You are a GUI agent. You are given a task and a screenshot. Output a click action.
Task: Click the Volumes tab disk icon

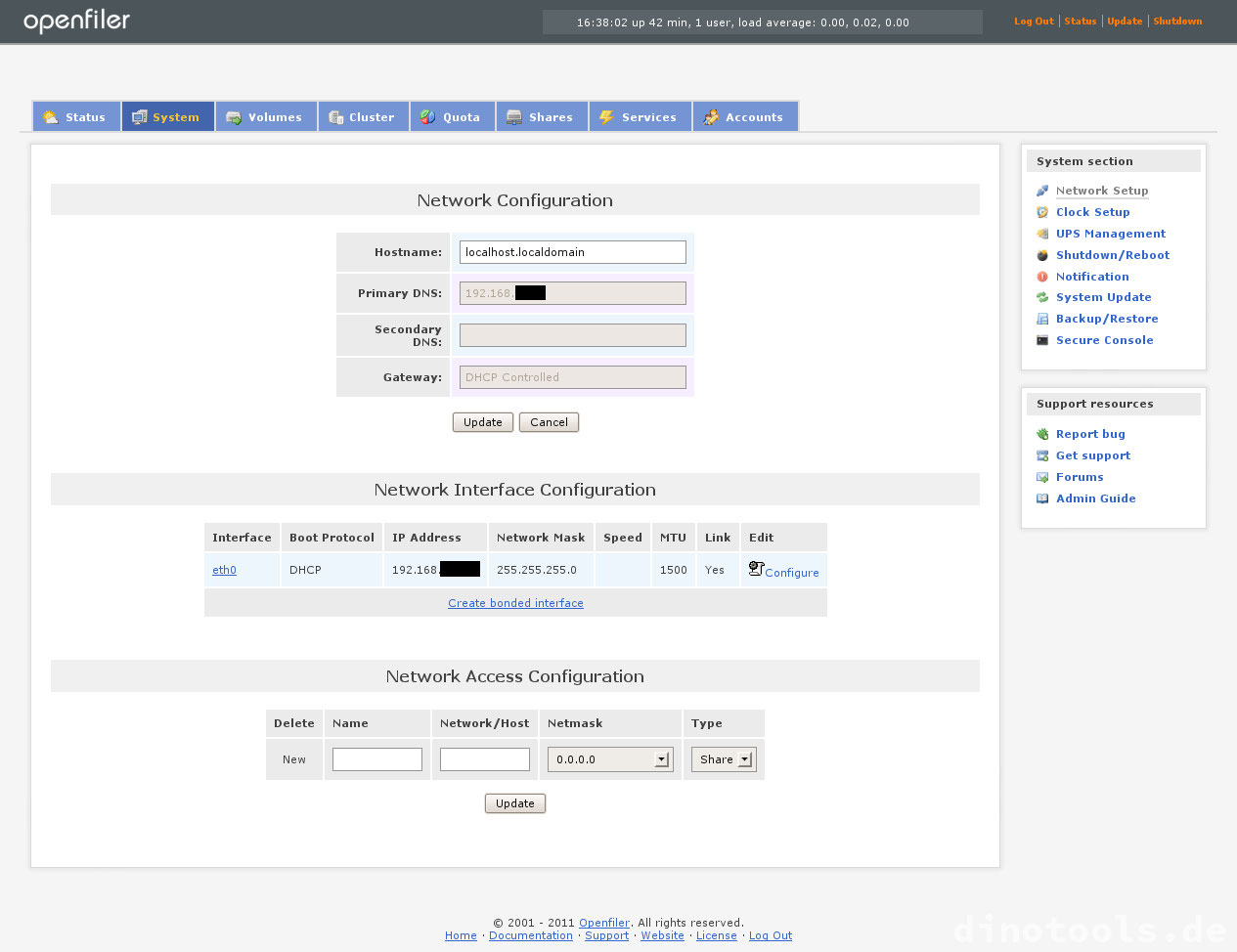[234, 117]
